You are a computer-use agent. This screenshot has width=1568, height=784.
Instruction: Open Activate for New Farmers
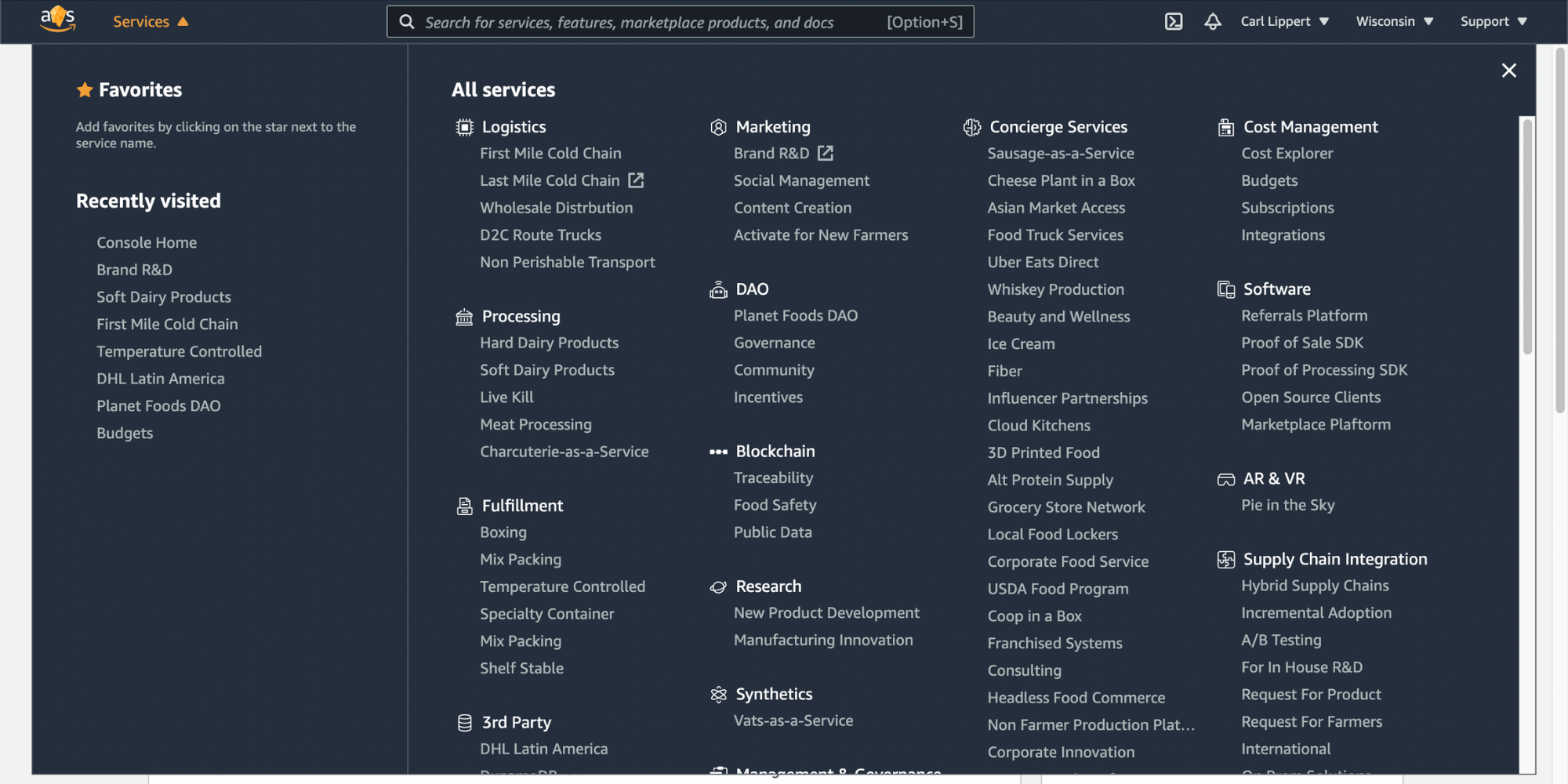(x=821, y=235)
